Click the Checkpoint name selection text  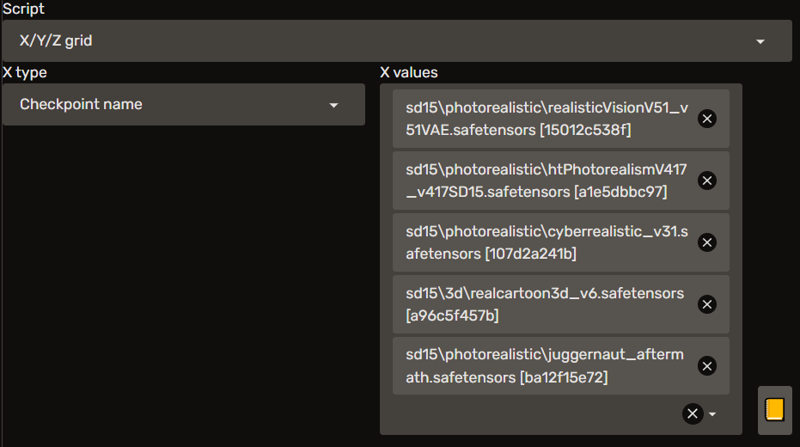(81, 104)
